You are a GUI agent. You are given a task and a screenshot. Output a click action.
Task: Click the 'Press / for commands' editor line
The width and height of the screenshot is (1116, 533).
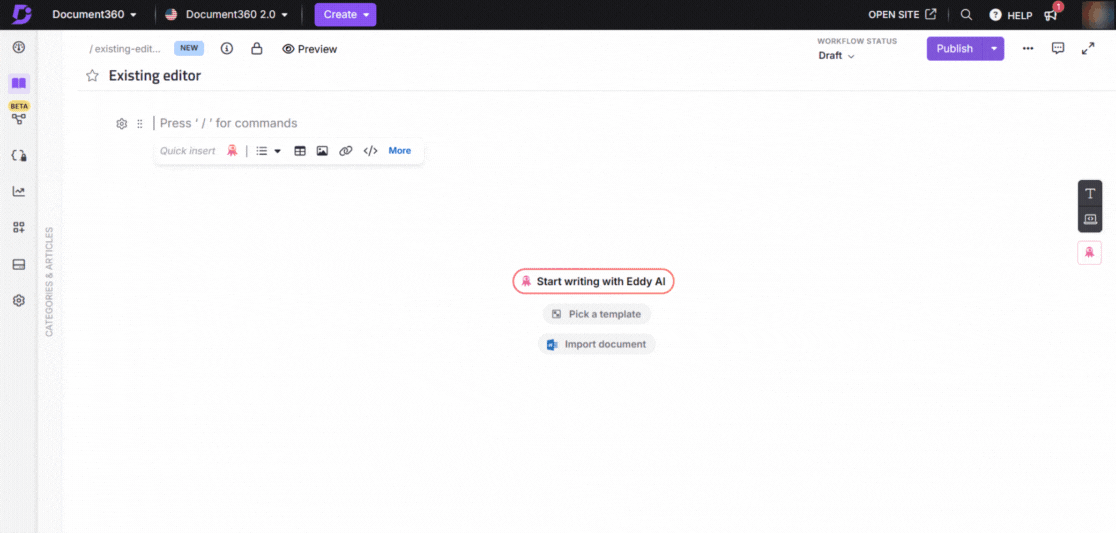click(228, 123)
